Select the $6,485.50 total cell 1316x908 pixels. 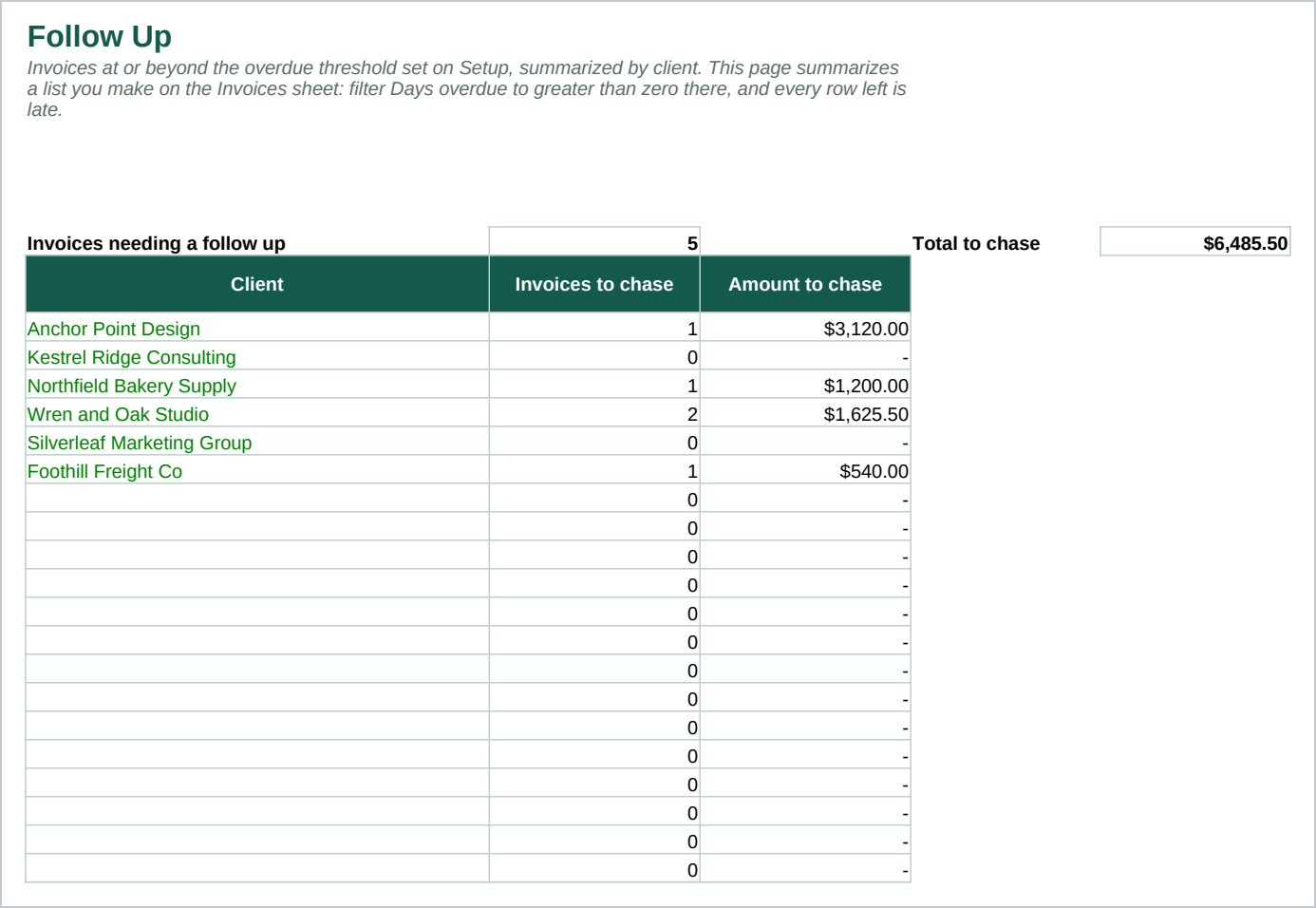click(x=1195, y=242)
